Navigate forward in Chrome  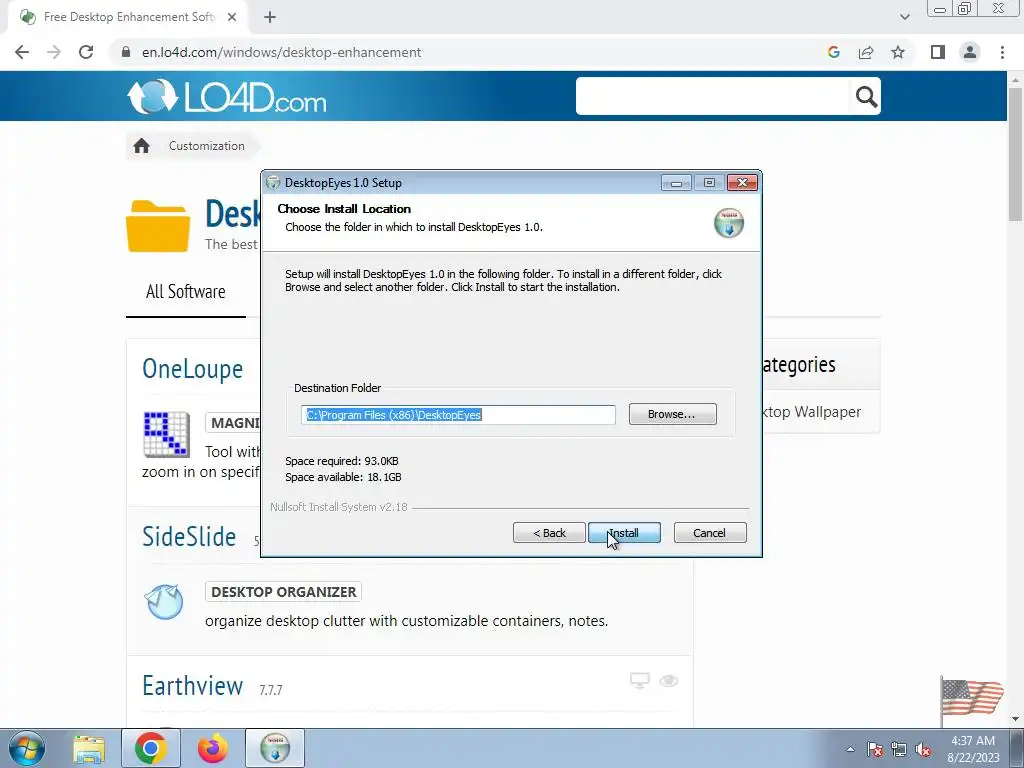[54, 52]
